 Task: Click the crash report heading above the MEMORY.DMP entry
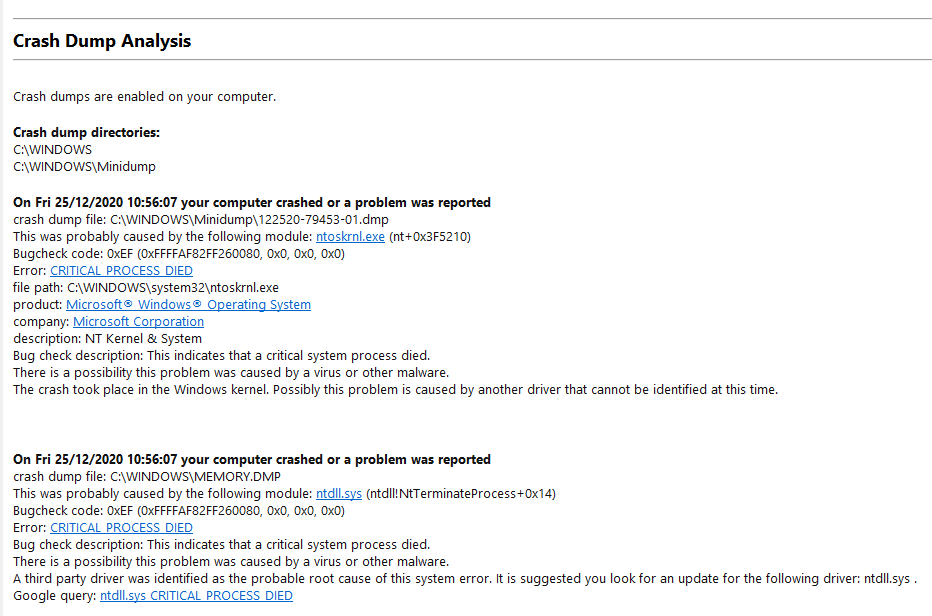[x=252, y=460]
